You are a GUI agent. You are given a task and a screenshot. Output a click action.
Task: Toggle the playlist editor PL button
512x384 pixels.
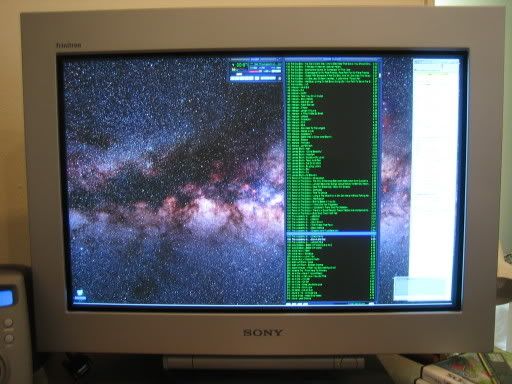tap(279, 71)
